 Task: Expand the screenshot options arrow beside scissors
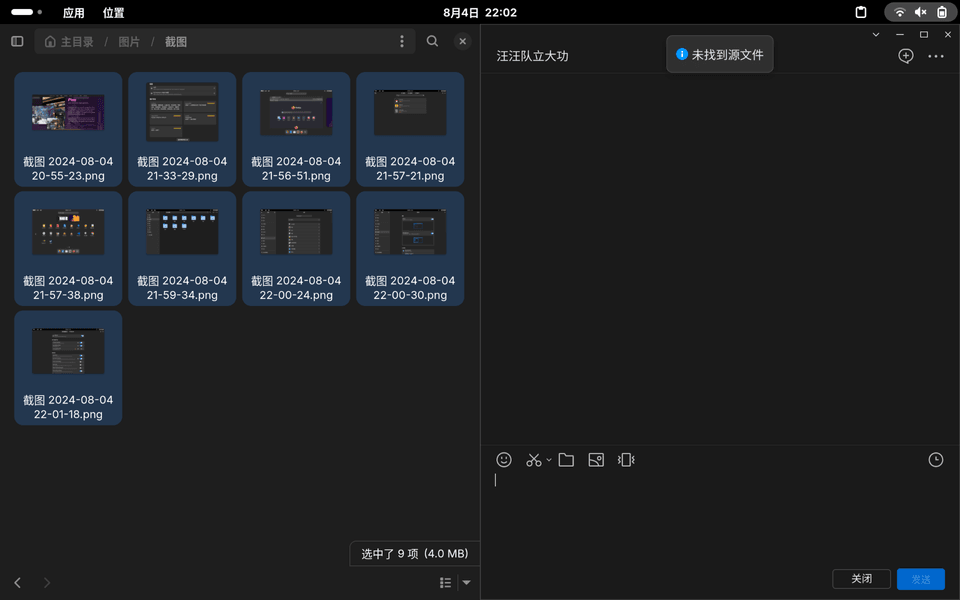pos(549,461)
